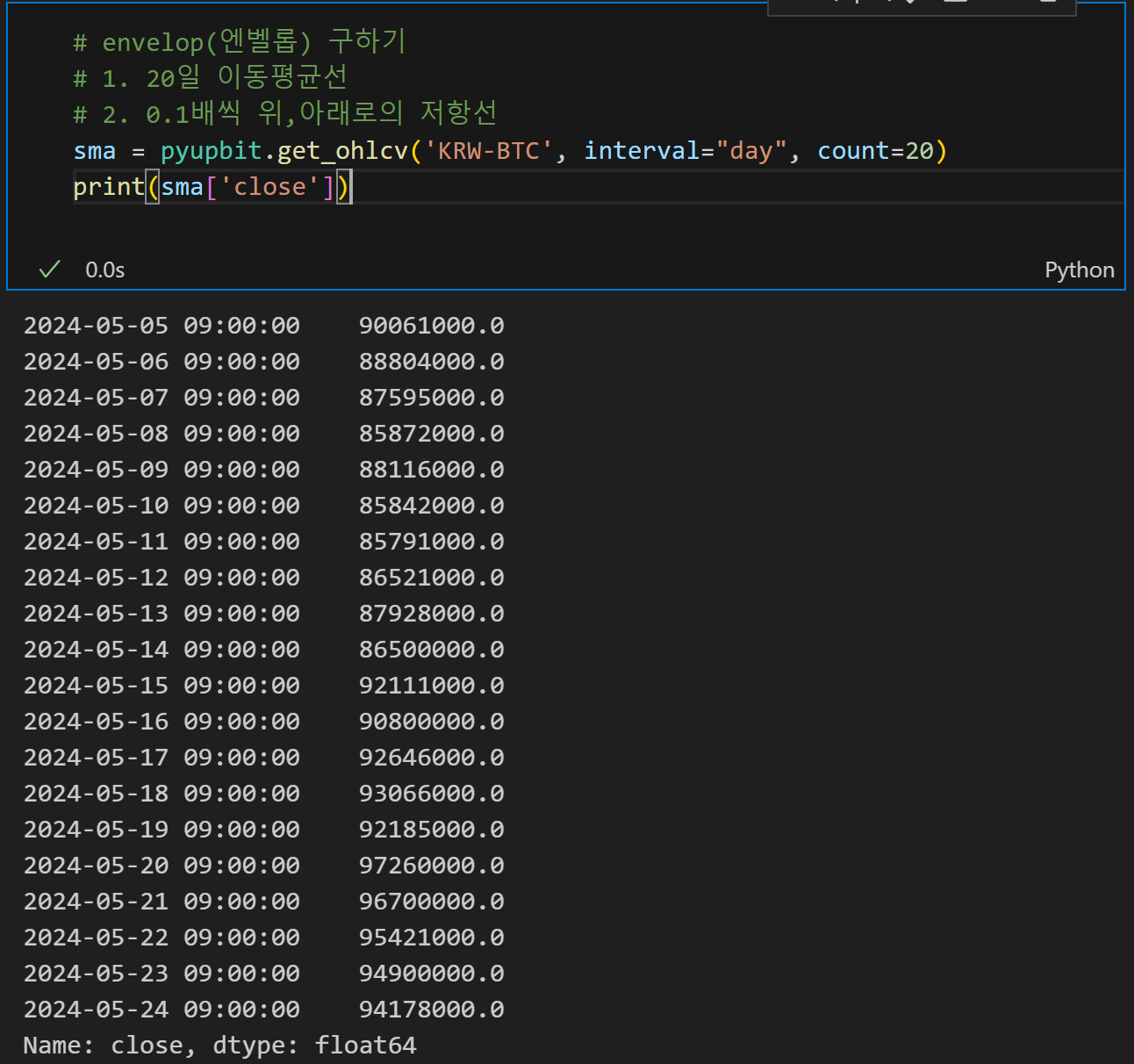1134x1064 pixels.
Task: Click the 'Name: close, dtype: float64' line
Action: [219, 1046]
